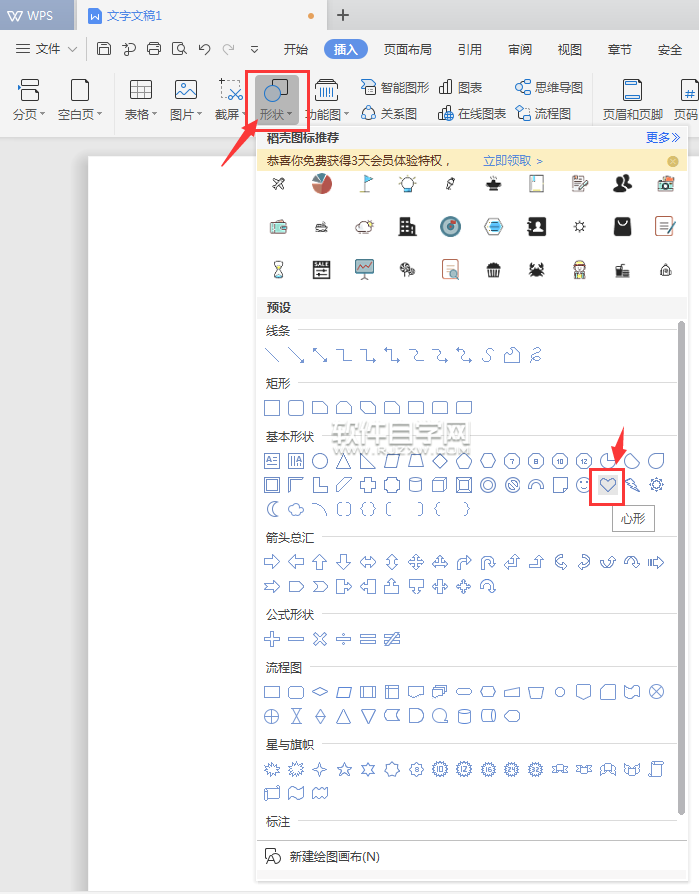
Task: Pick the freeform scribble line
Action: tap(535, 355)
